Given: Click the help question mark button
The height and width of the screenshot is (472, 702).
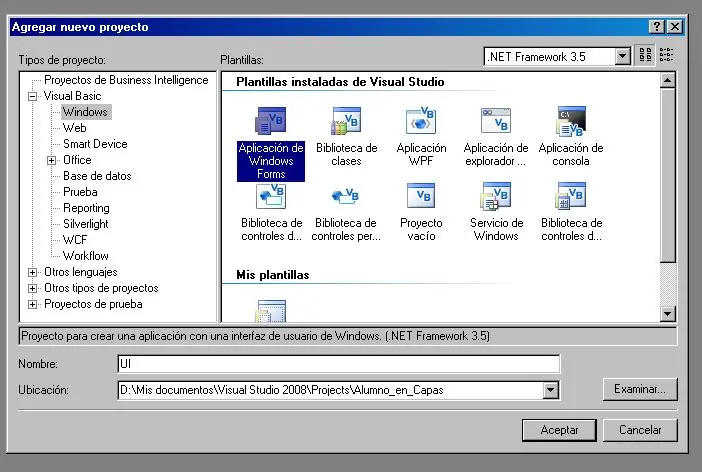Looking at the screenshot, I should coord(656,27).
